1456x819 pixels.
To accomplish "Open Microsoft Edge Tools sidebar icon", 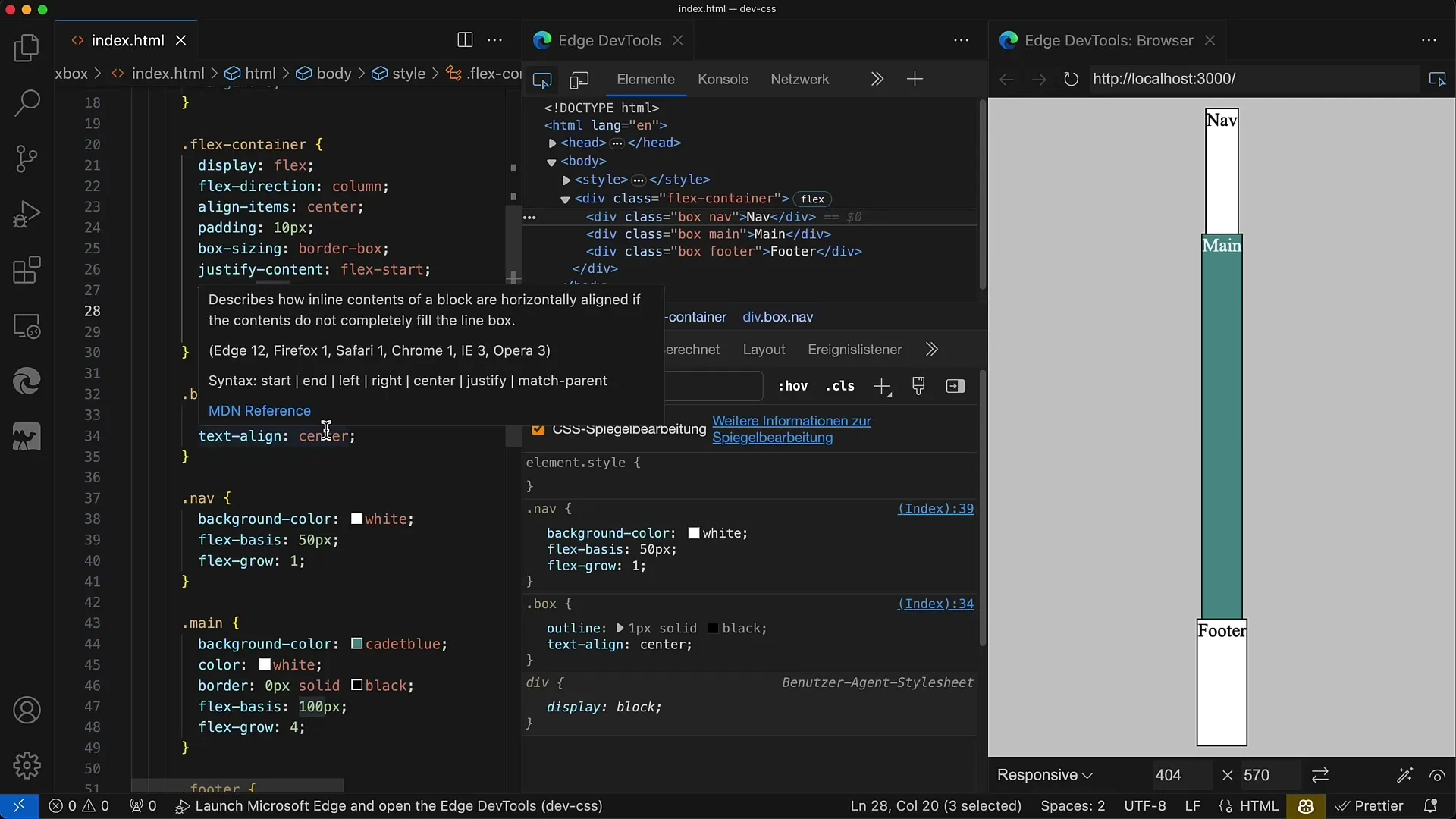I will coord(27,381).
